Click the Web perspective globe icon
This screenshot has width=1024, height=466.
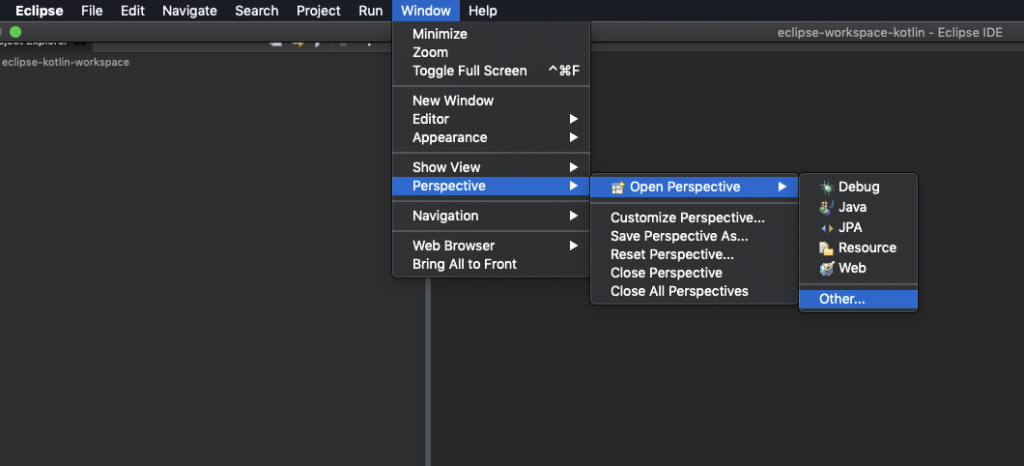pos(826,268)
